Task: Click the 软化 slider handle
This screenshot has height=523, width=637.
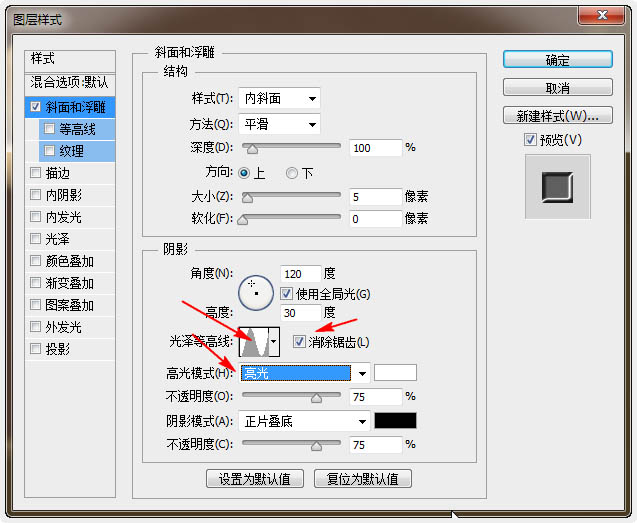Action: [x=243, y=220]
